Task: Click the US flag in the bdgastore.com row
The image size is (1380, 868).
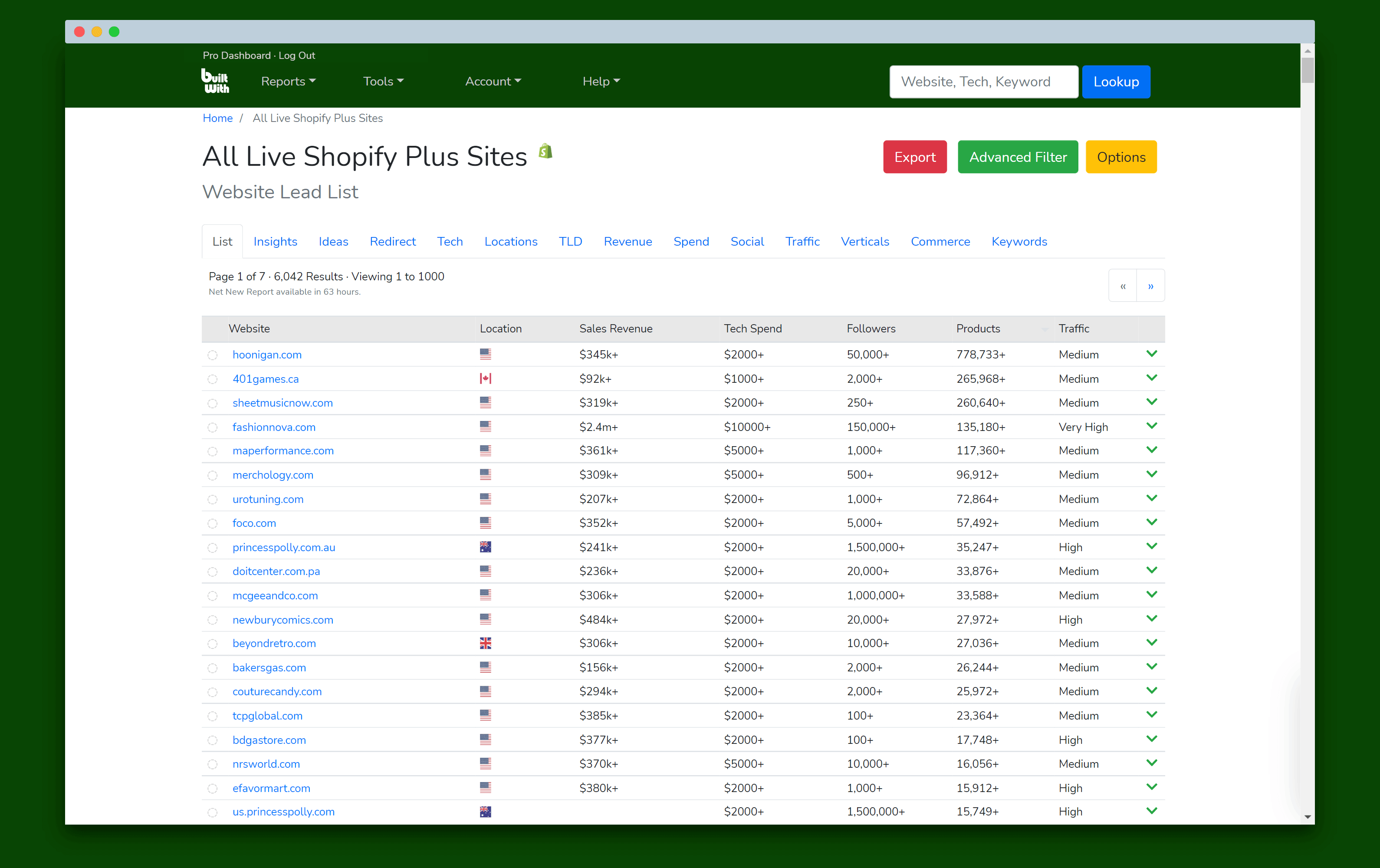Action: [486, 740]
